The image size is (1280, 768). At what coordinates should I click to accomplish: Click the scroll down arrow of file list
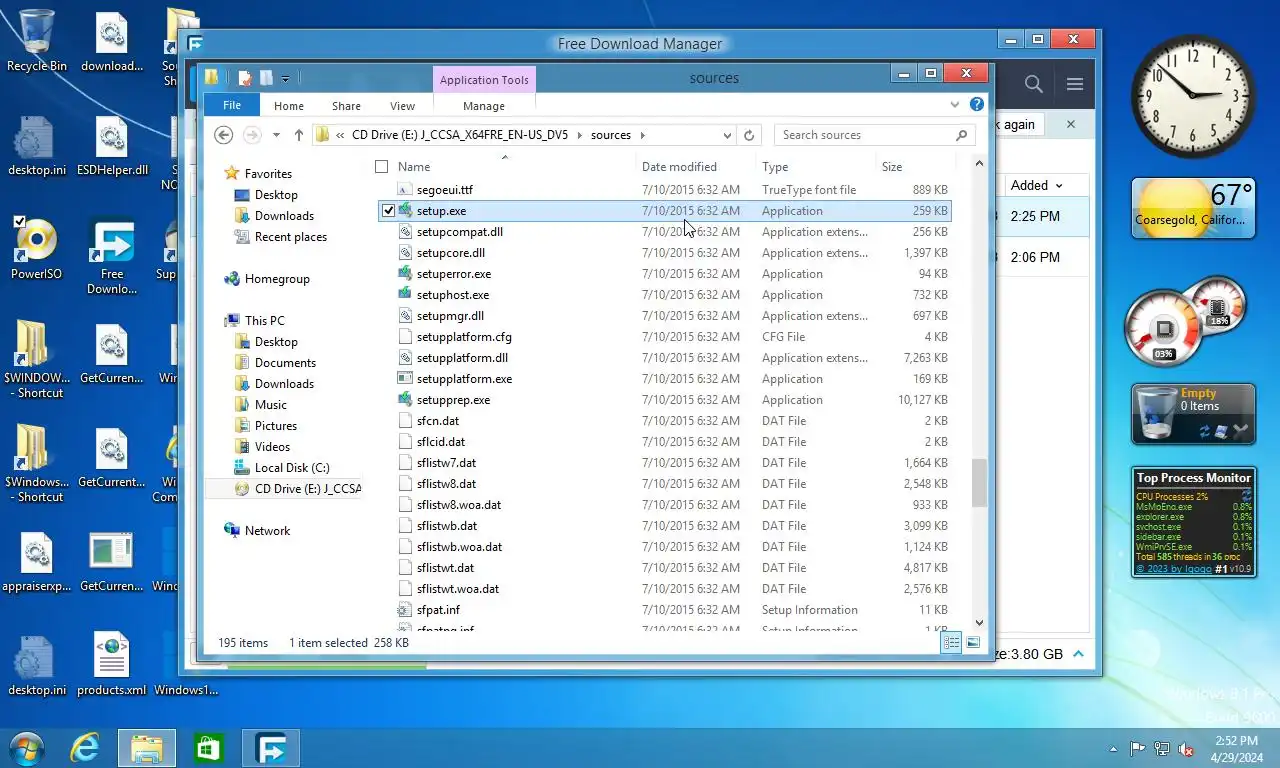point(979,622)
